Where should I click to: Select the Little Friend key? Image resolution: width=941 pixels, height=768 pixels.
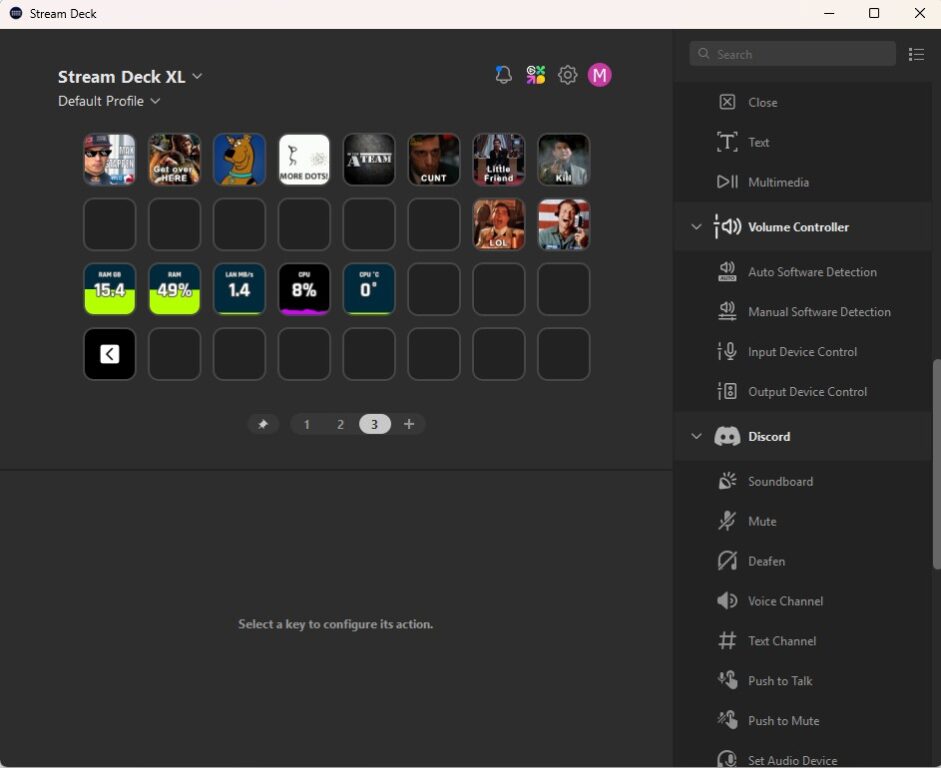[499, 160]
